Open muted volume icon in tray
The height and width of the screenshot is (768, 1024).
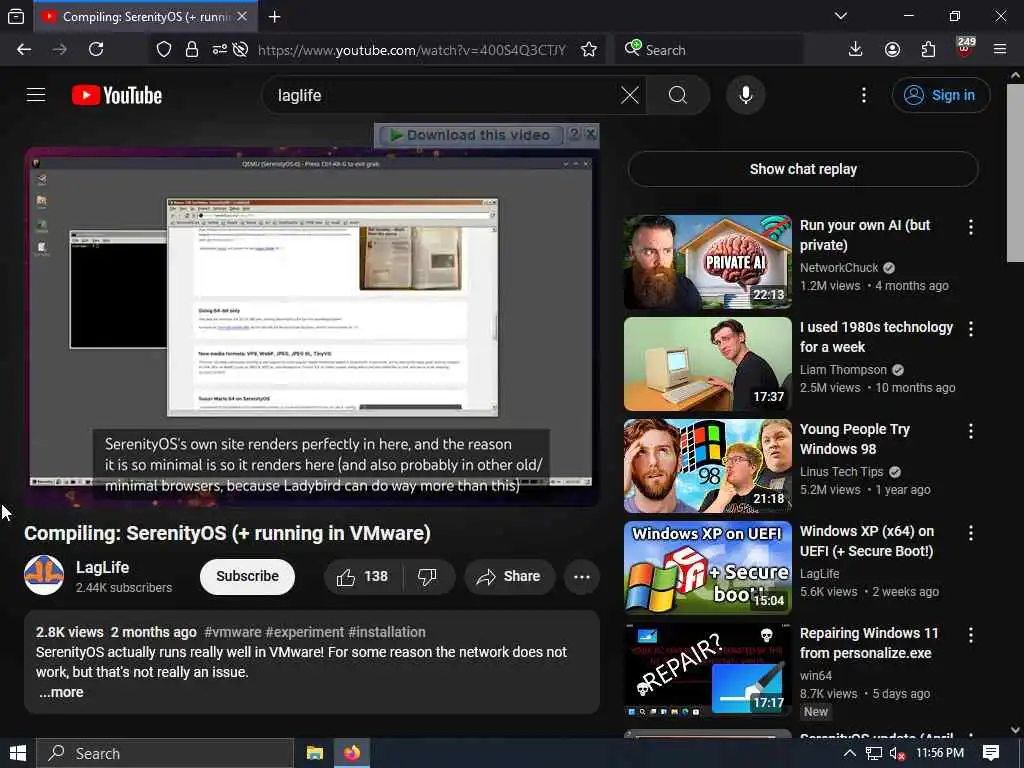(x=897, y=754)
